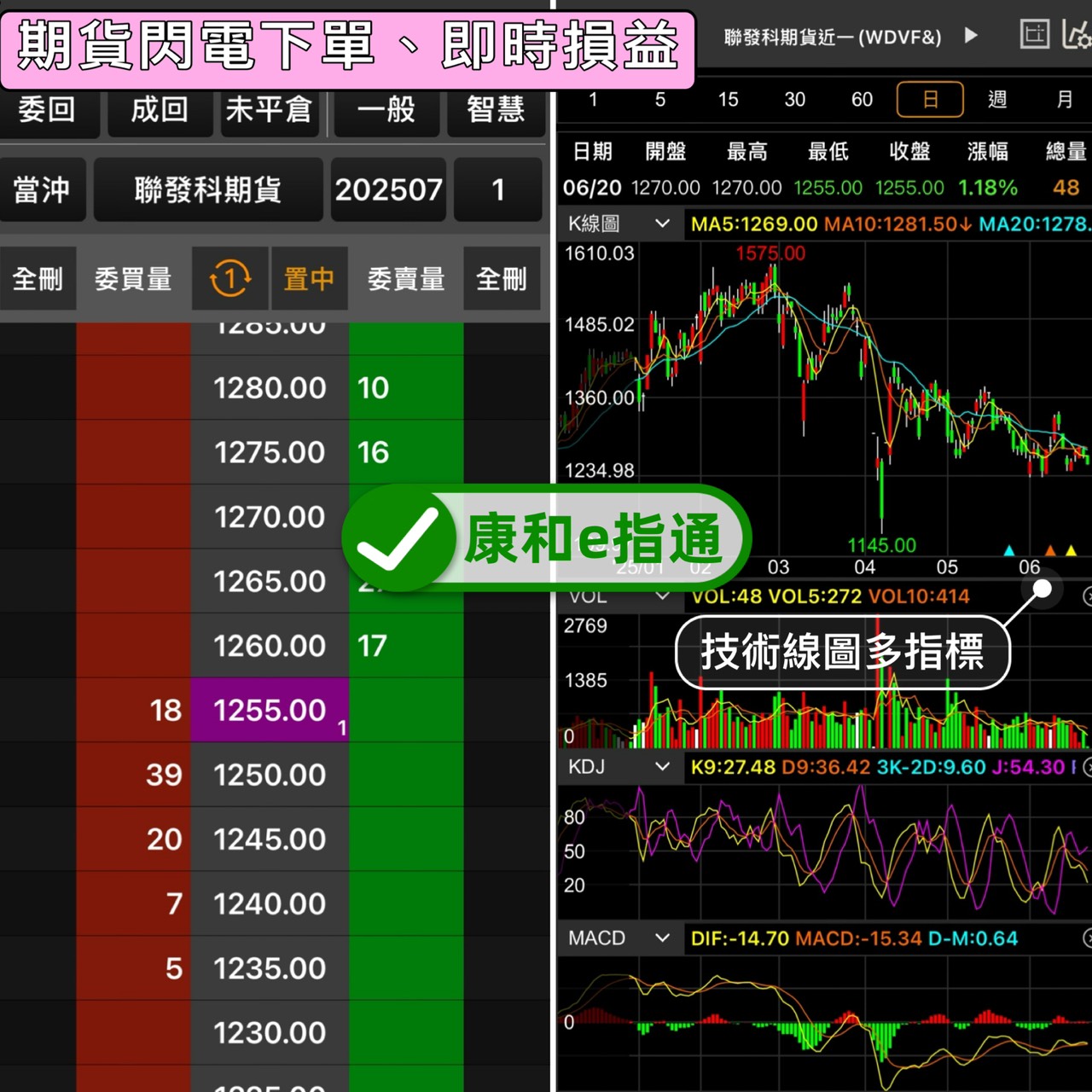Viewport: 1092px width, 1092px height.
Task: Expand the KDJ indicator dropdown
Action: pos(619,767)
